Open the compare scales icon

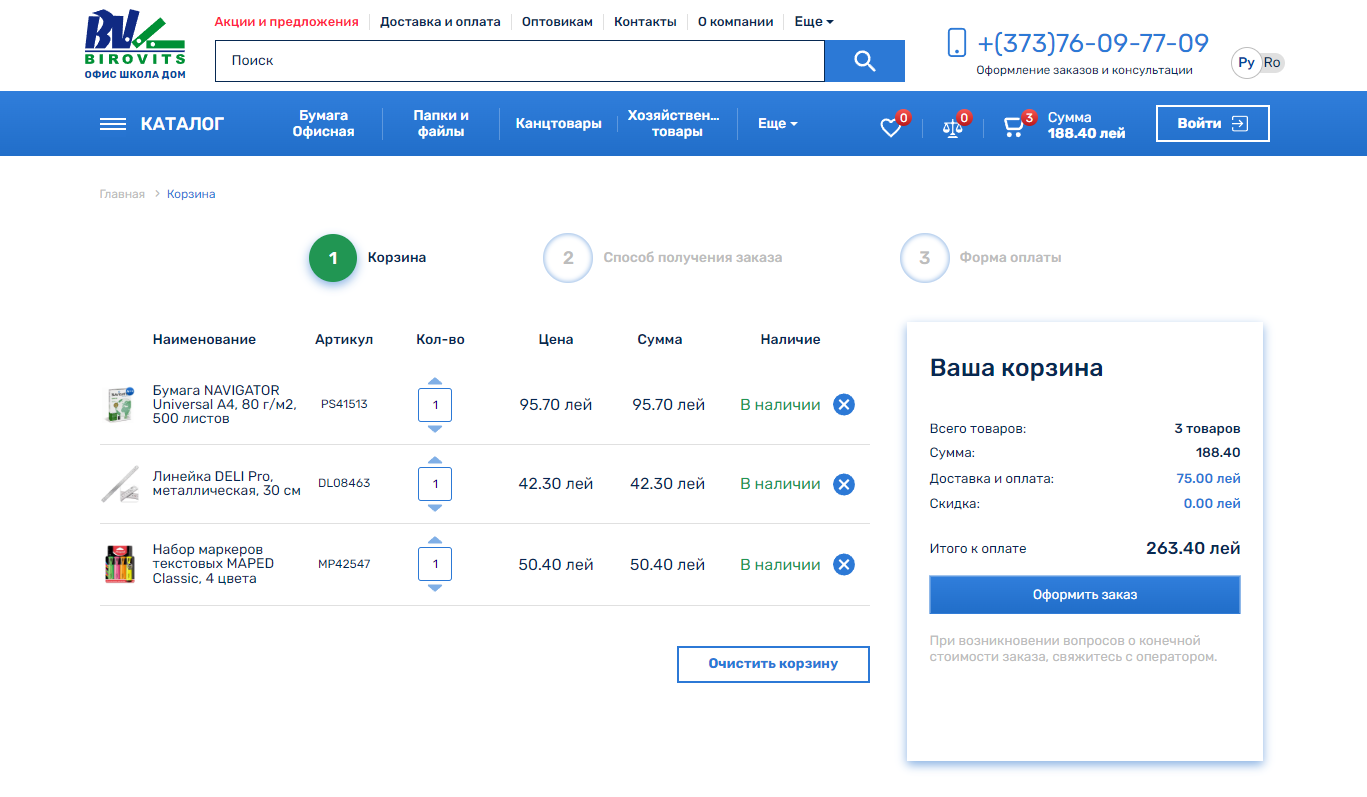coord(953,127)
